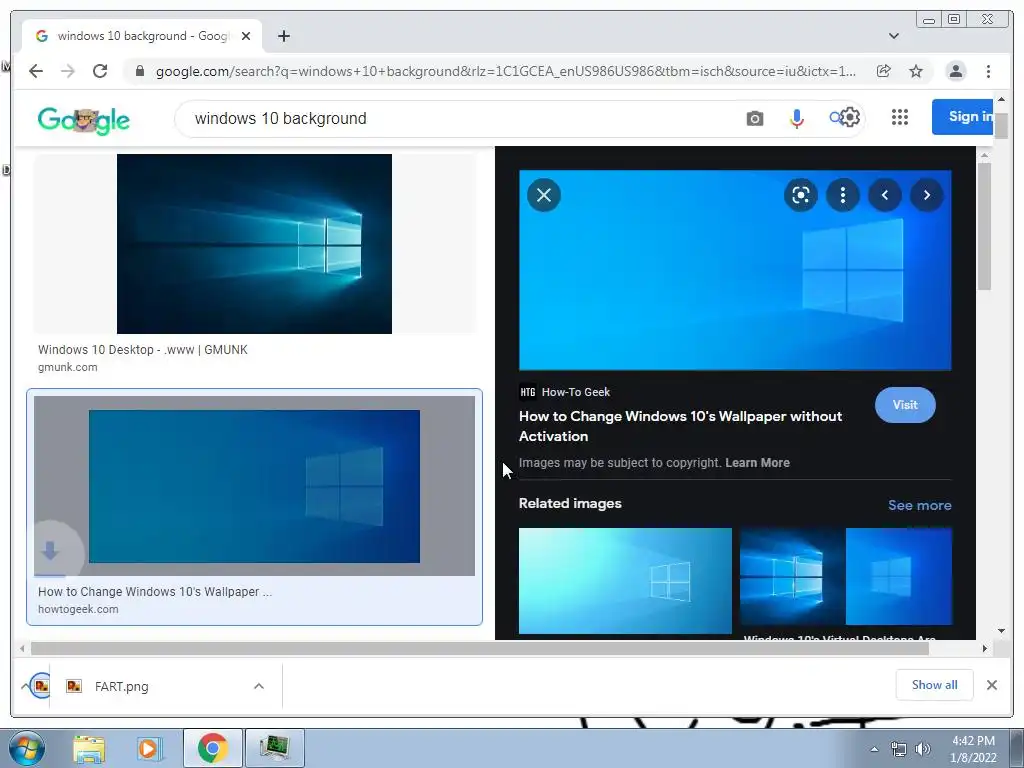The width and height of the screenshot is (1024, 768).
Task: Start voice search with microphone
Action: point(797,118)
